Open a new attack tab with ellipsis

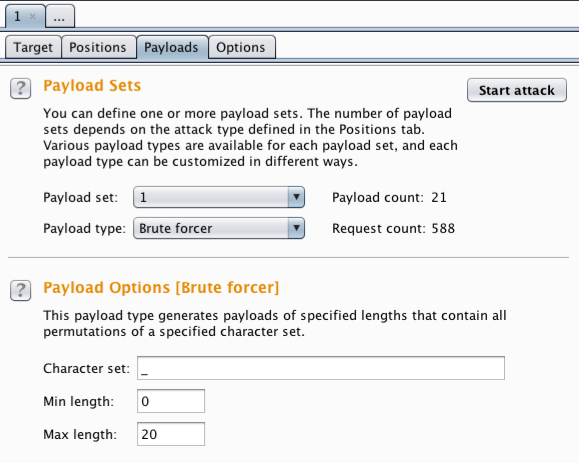60,17
